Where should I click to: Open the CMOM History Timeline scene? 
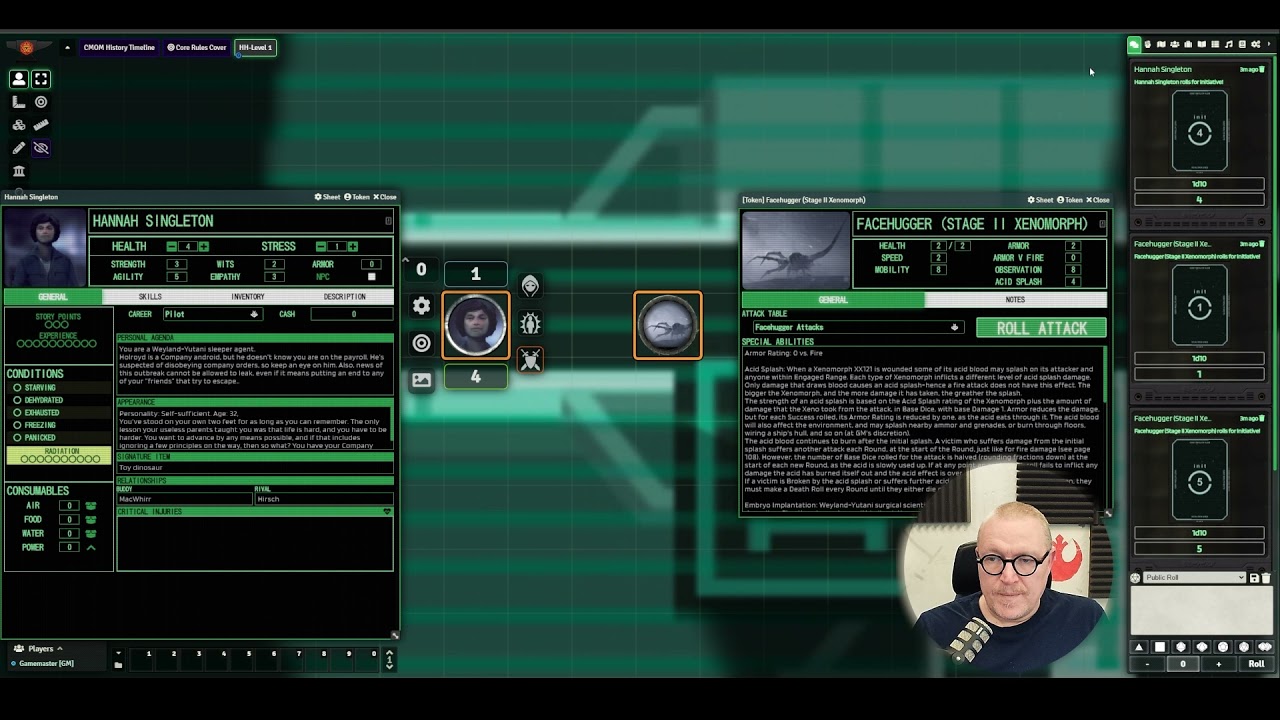[118, 47]
